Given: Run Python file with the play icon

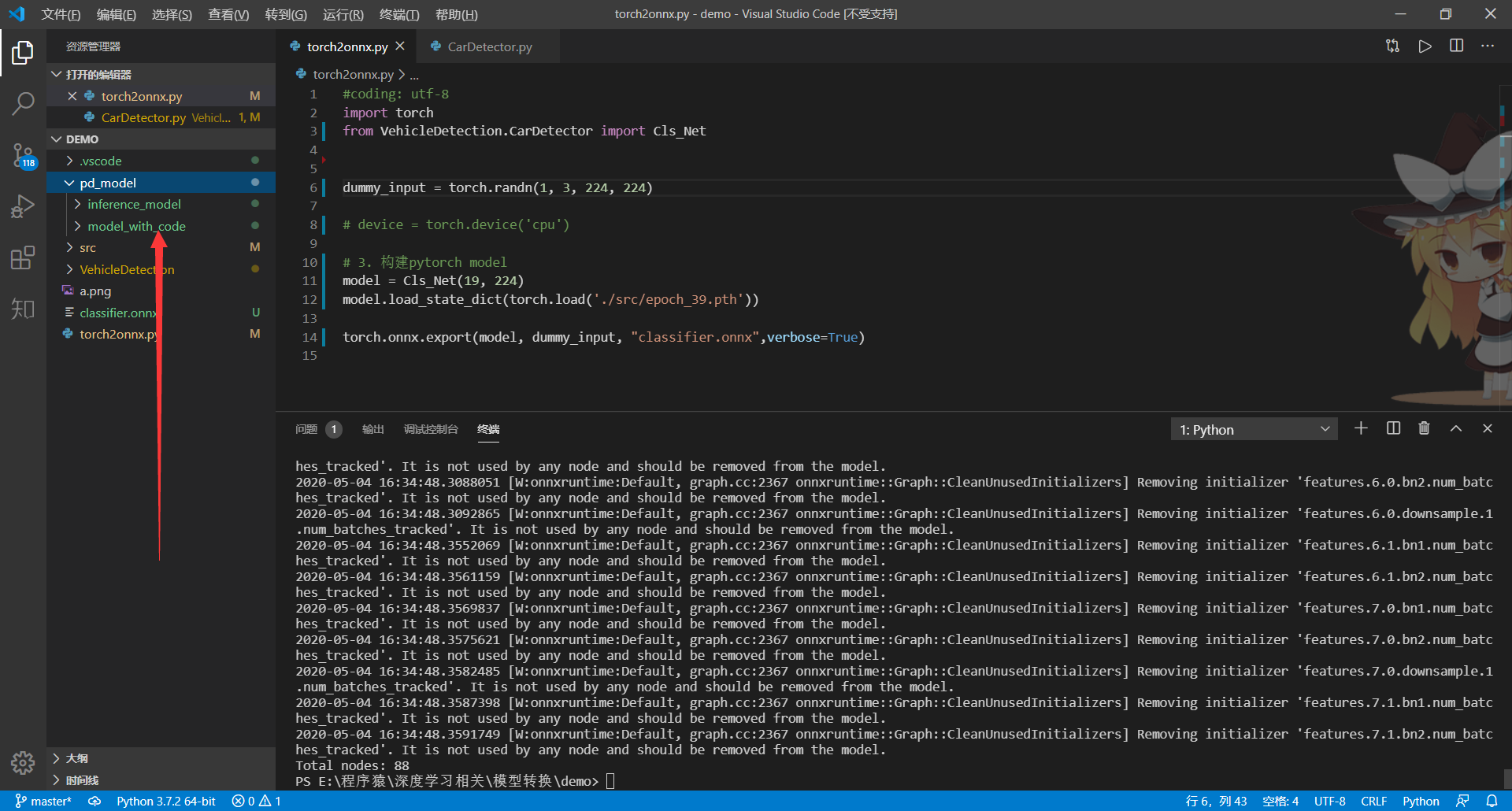Looking at the screenshot, I should (x=1425, y=46).
